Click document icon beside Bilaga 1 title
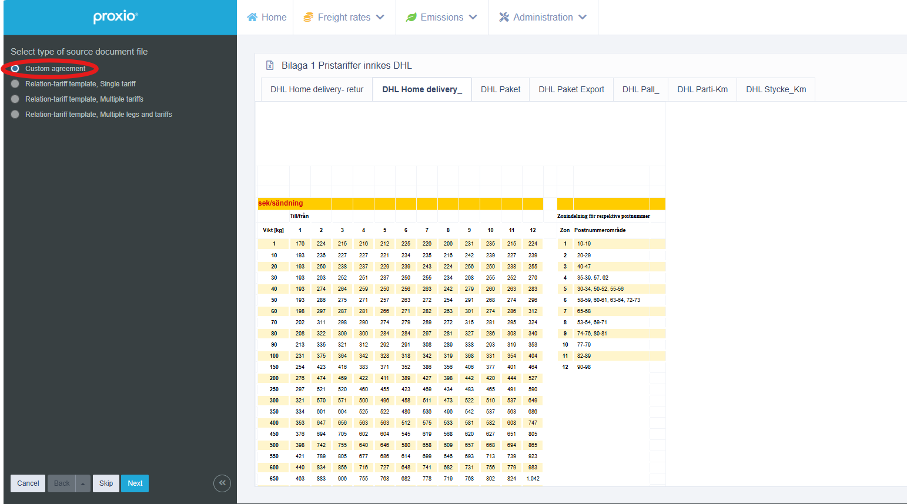The height and width of the screenshot is (504, 908). coord(269,65)
